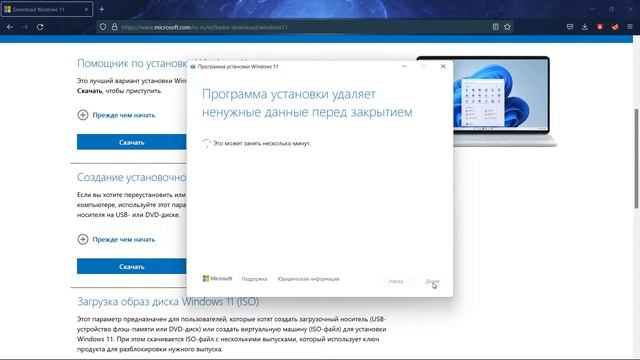Click the page vertical scrollbar thumb
The image size is (640, 360).
[636, 158]
